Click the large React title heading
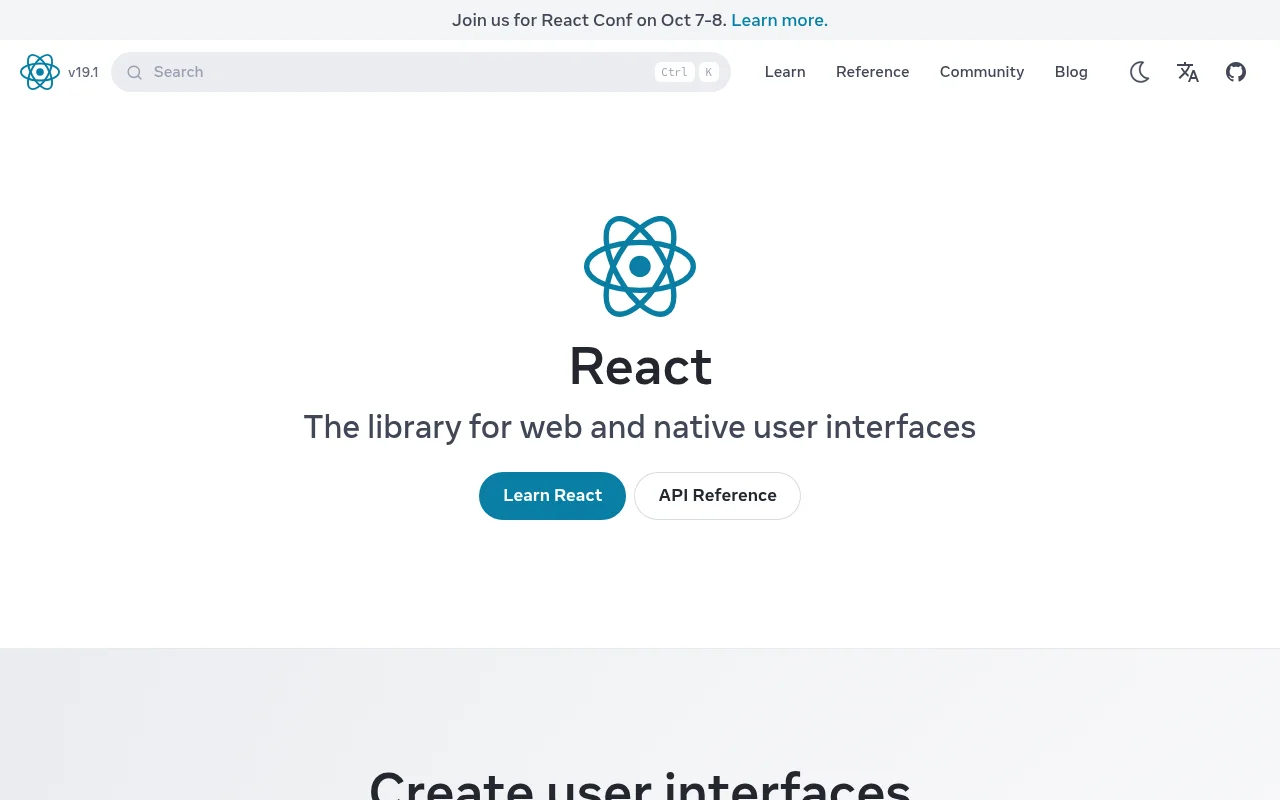Screen dimensions: 1280x800 click(640, 366)
